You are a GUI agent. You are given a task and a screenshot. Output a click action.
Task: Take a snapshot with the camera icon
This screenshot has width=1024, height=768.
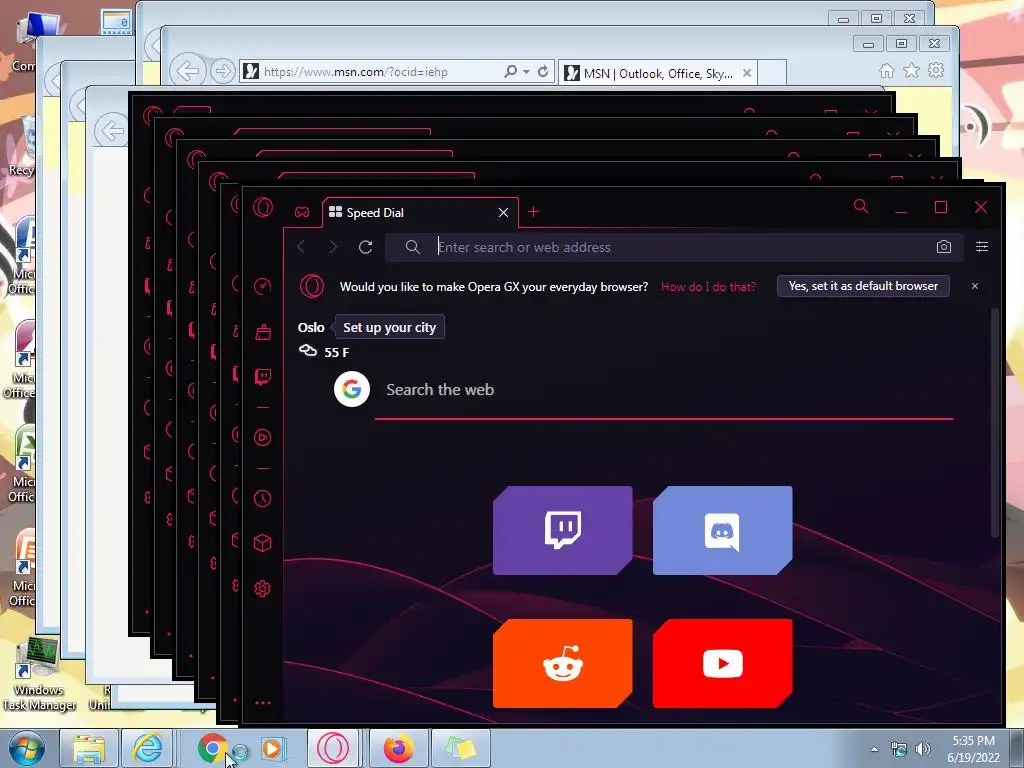point(944,247)
